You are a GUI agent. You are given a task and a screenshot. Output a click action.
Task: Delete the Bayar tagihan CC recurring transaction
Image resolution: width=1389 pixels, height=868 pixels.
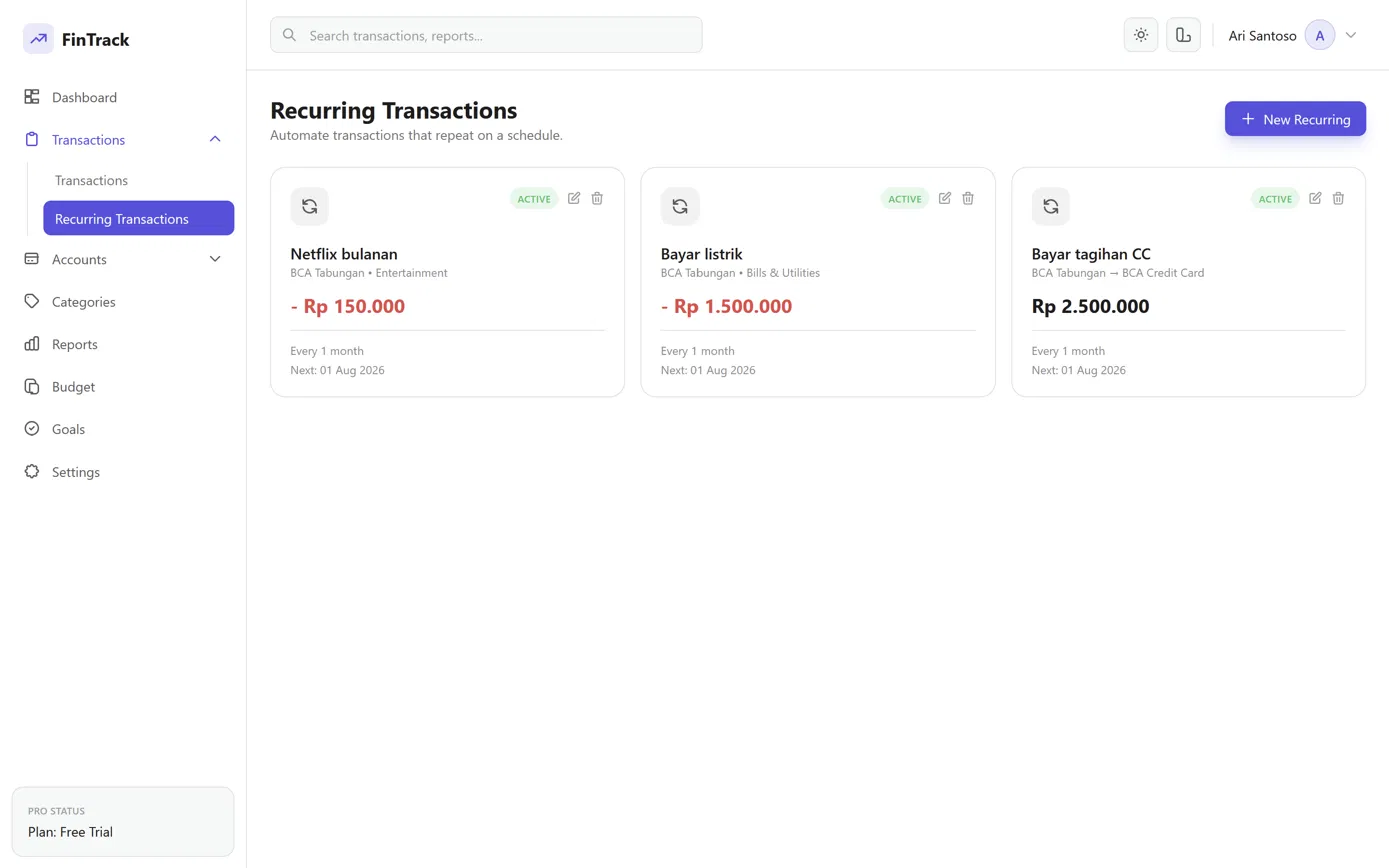point(1338,198)
